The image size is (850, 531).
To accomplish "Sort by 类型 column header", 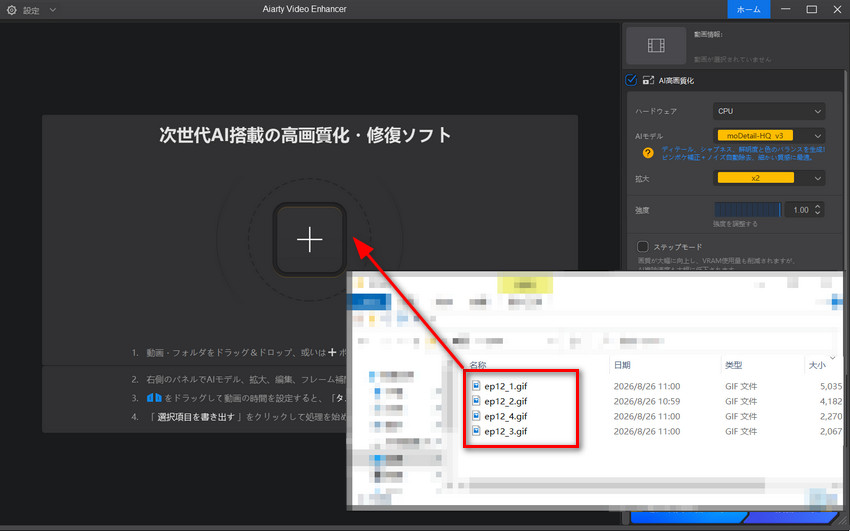I will [x=733, y=365].
